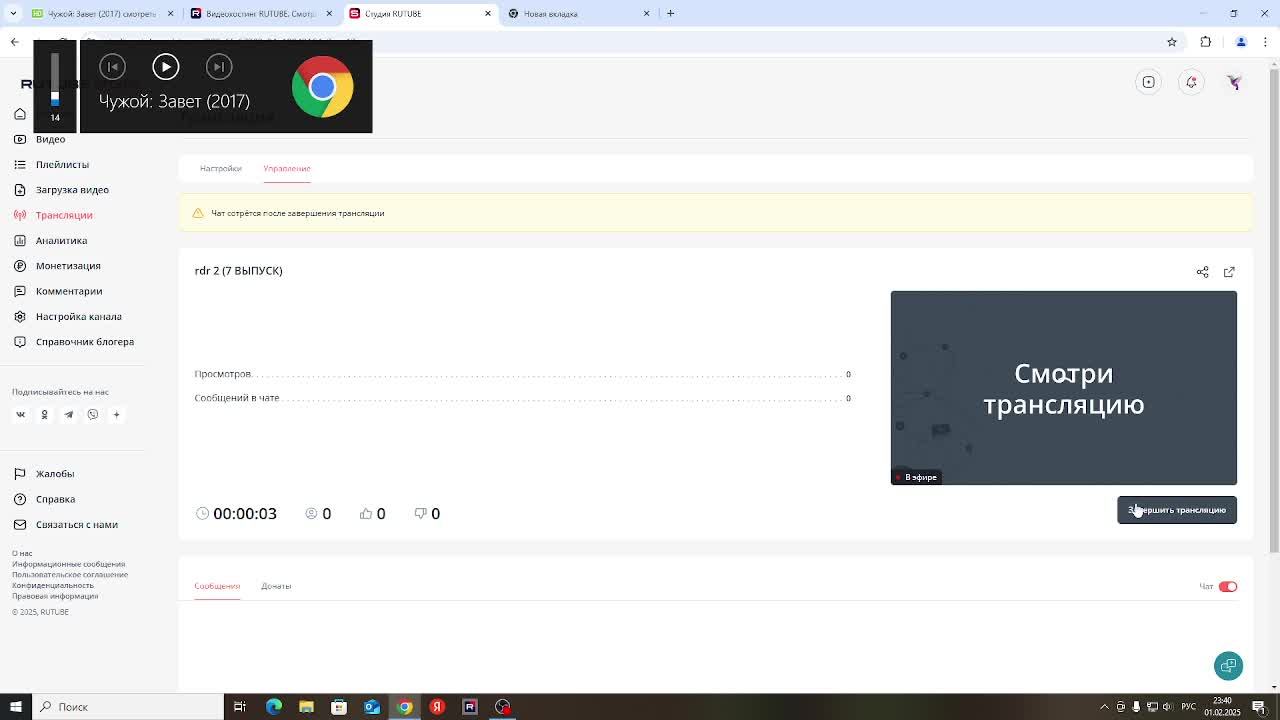The height and width of the screenshot is (720, 1280).
Task: Toggle the Чат switch off
Action: pos(1228,587)
